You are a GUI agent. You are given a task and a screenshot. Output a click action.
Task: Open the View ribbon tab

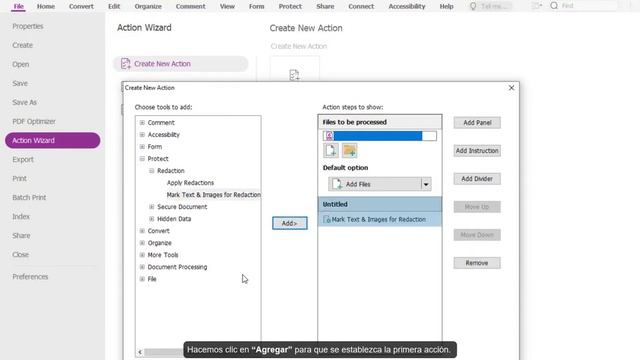(227, 6)
